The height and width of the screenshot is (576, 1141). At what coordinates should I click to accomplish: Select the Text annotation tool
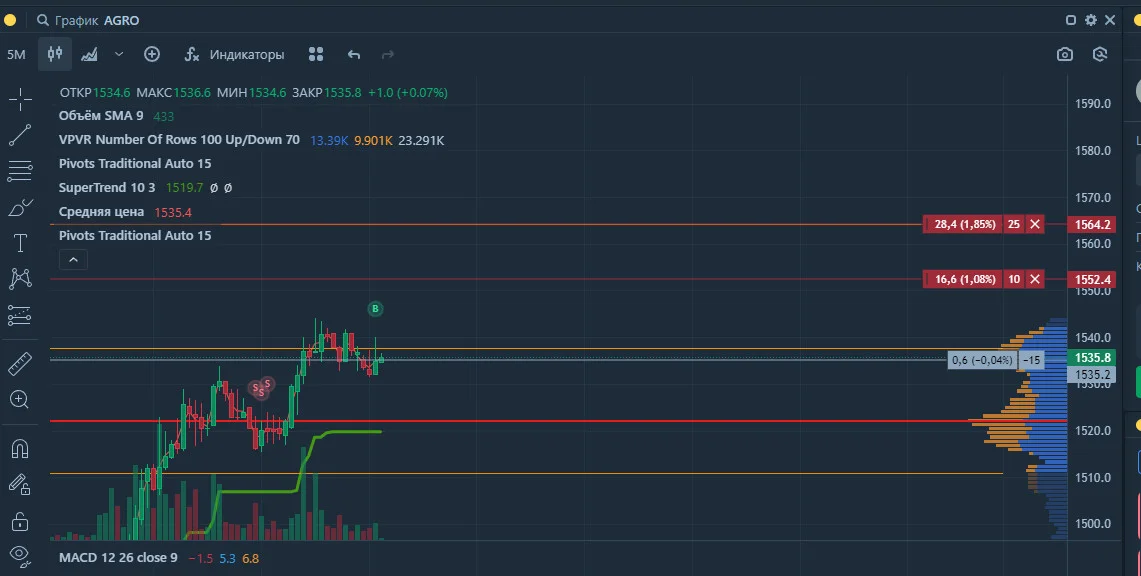[20, 243]
